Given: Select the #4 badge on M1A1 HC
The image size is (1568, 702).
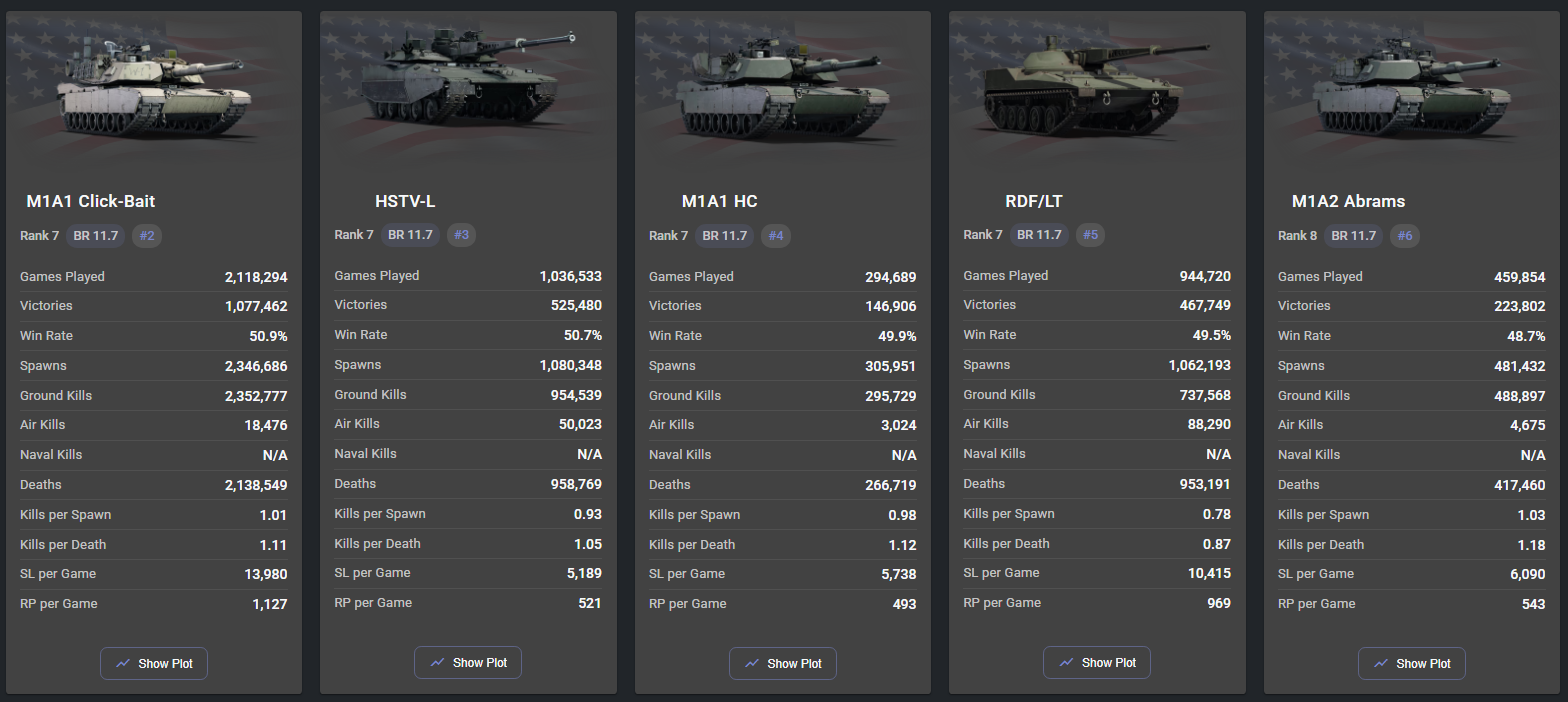Looking at the screenshot, I should pos(776,236).
